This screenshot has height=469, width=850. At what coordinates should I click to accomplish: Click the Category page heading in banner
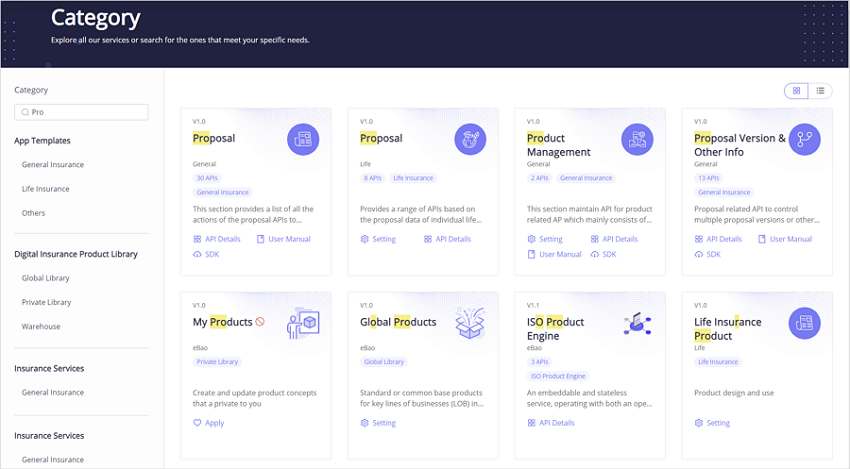95,18
